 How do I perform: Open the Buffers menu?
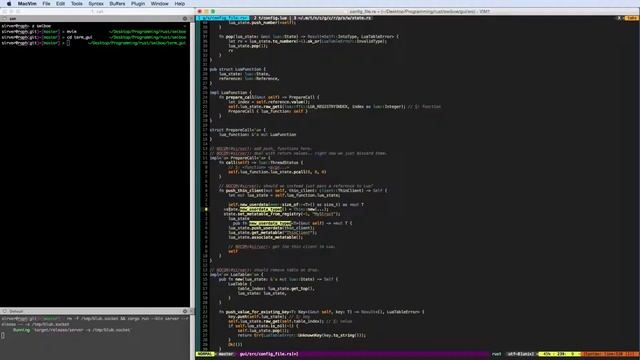click(117, 4)
